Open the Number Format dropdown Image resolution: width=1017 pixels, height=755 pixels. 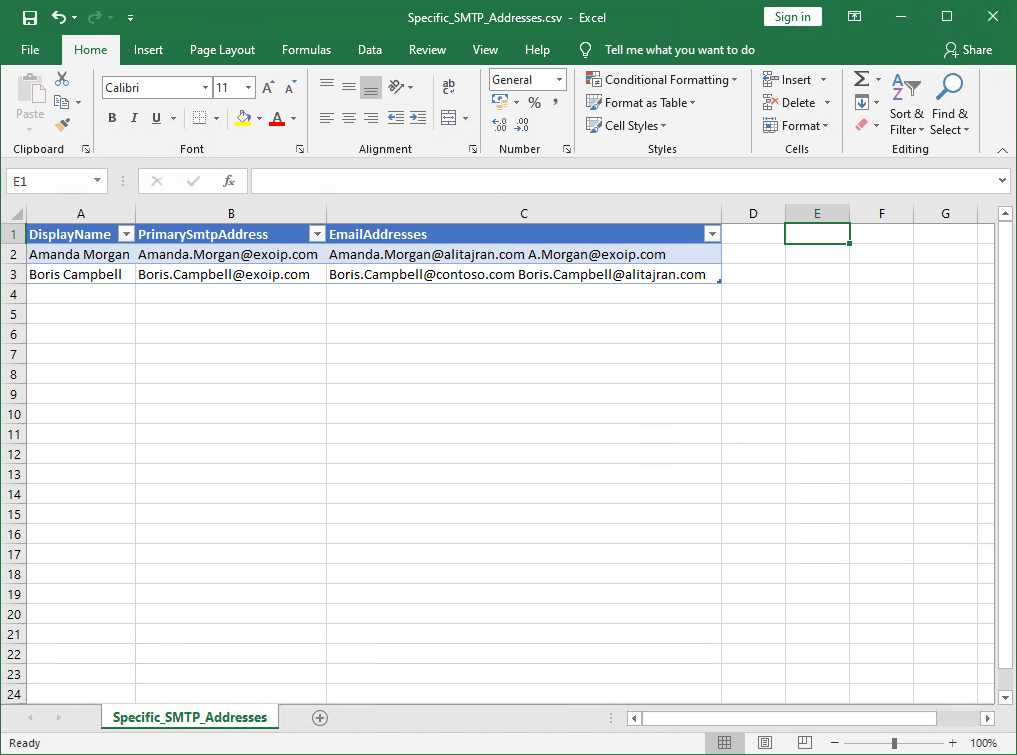point(558,79)
